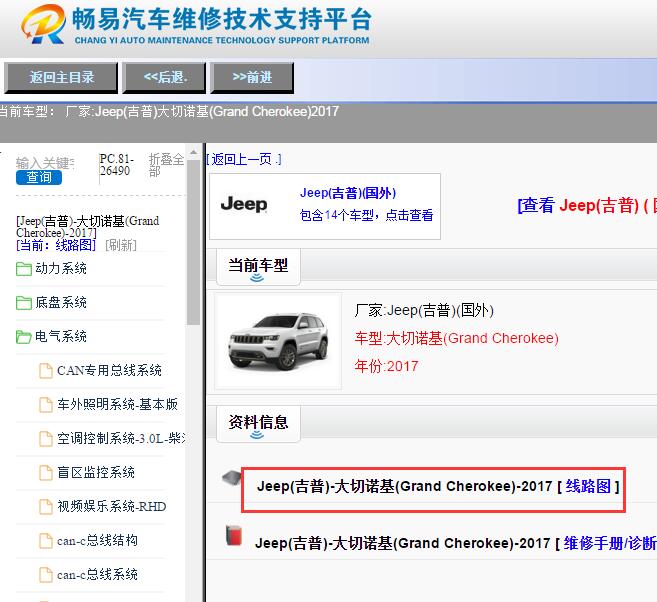Image resolution: width=657 pixels, height=602 pixels.
Task: Select the 当前车型 tab
Action: tap(258, 267)
